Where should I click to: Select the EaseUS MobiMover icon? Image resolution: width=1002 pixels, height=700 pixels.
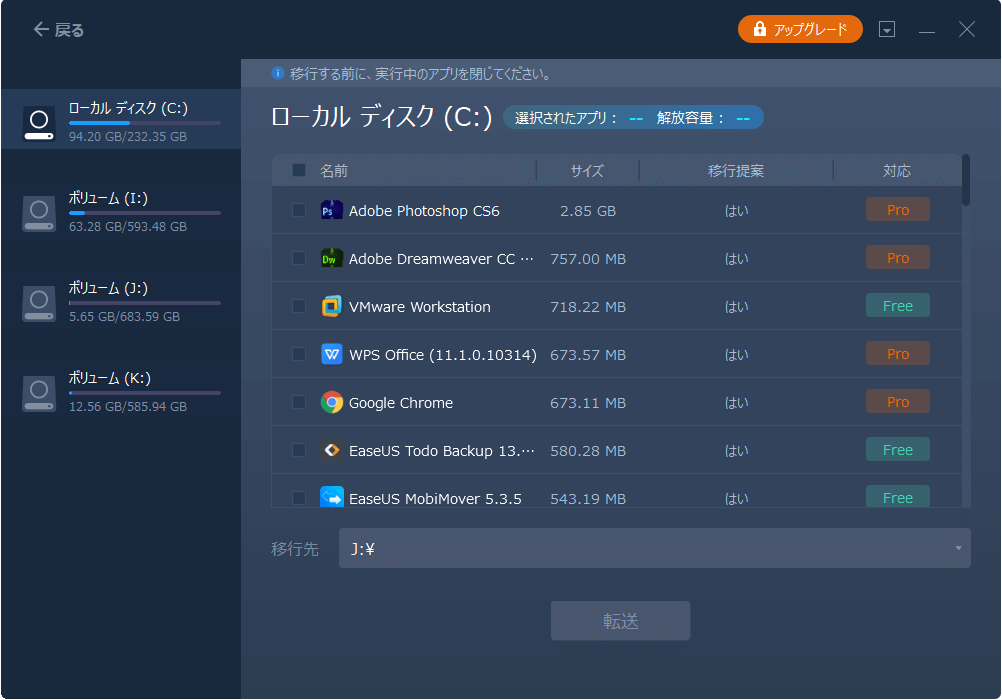pyautogui.click(x=331, y=497)
